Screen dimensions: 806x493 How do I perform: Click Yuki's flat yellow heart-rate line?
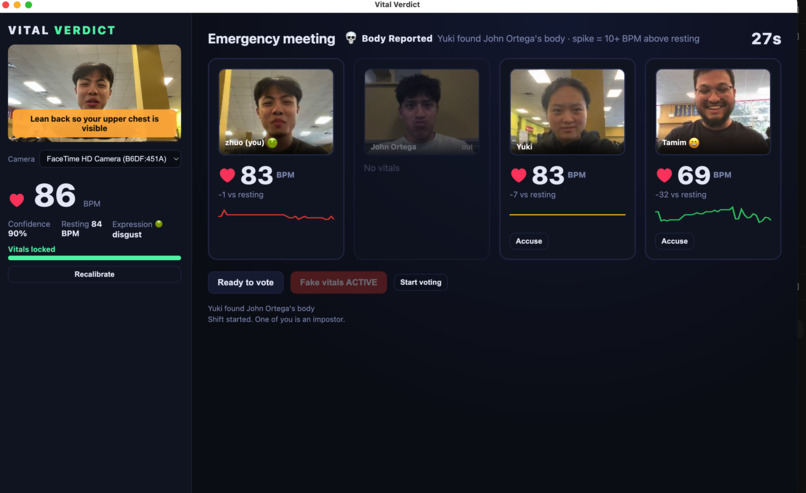[567, 214]
